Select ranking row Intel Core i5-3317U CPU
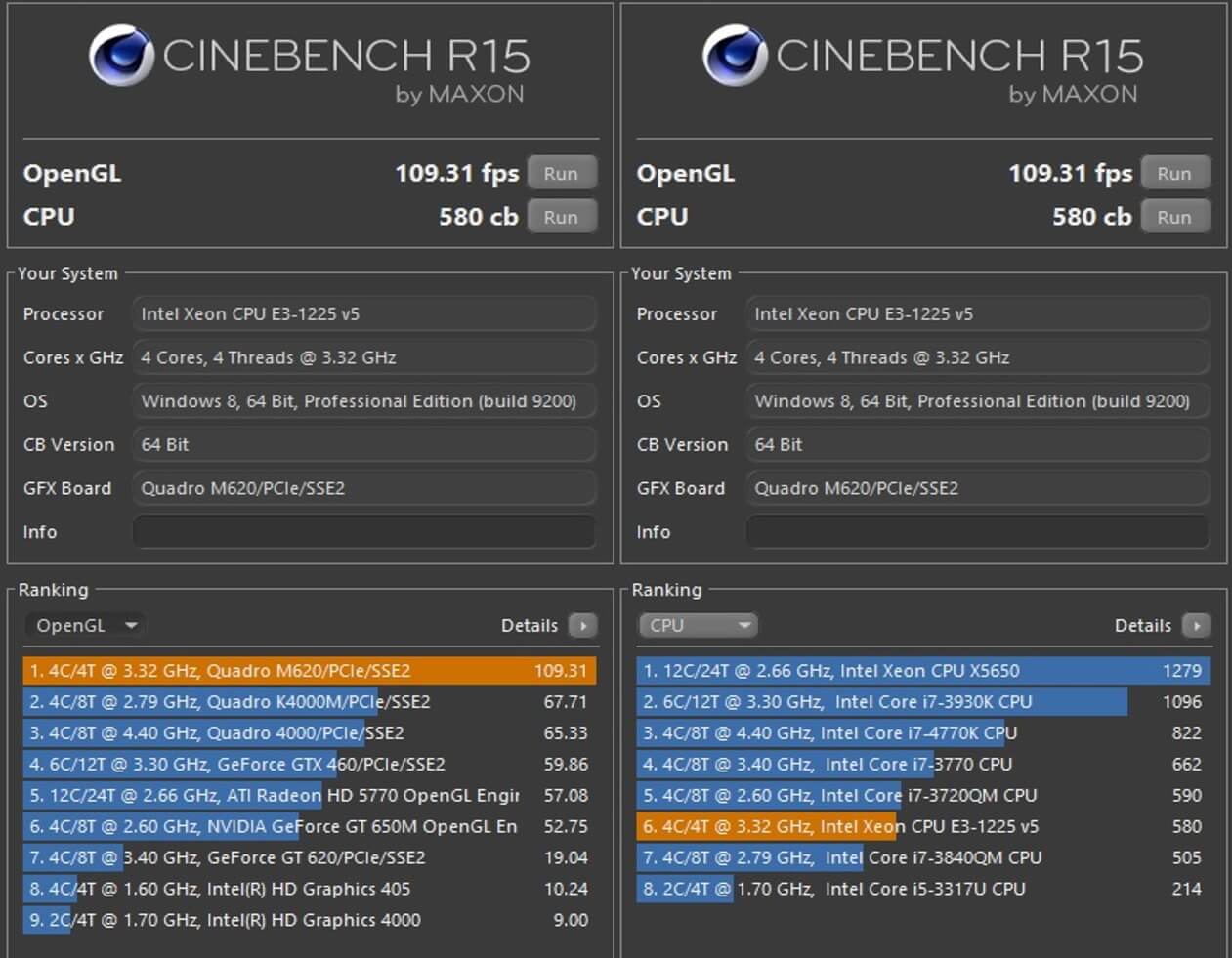This screenshot has height=958, width=1232. click(922, 890)
